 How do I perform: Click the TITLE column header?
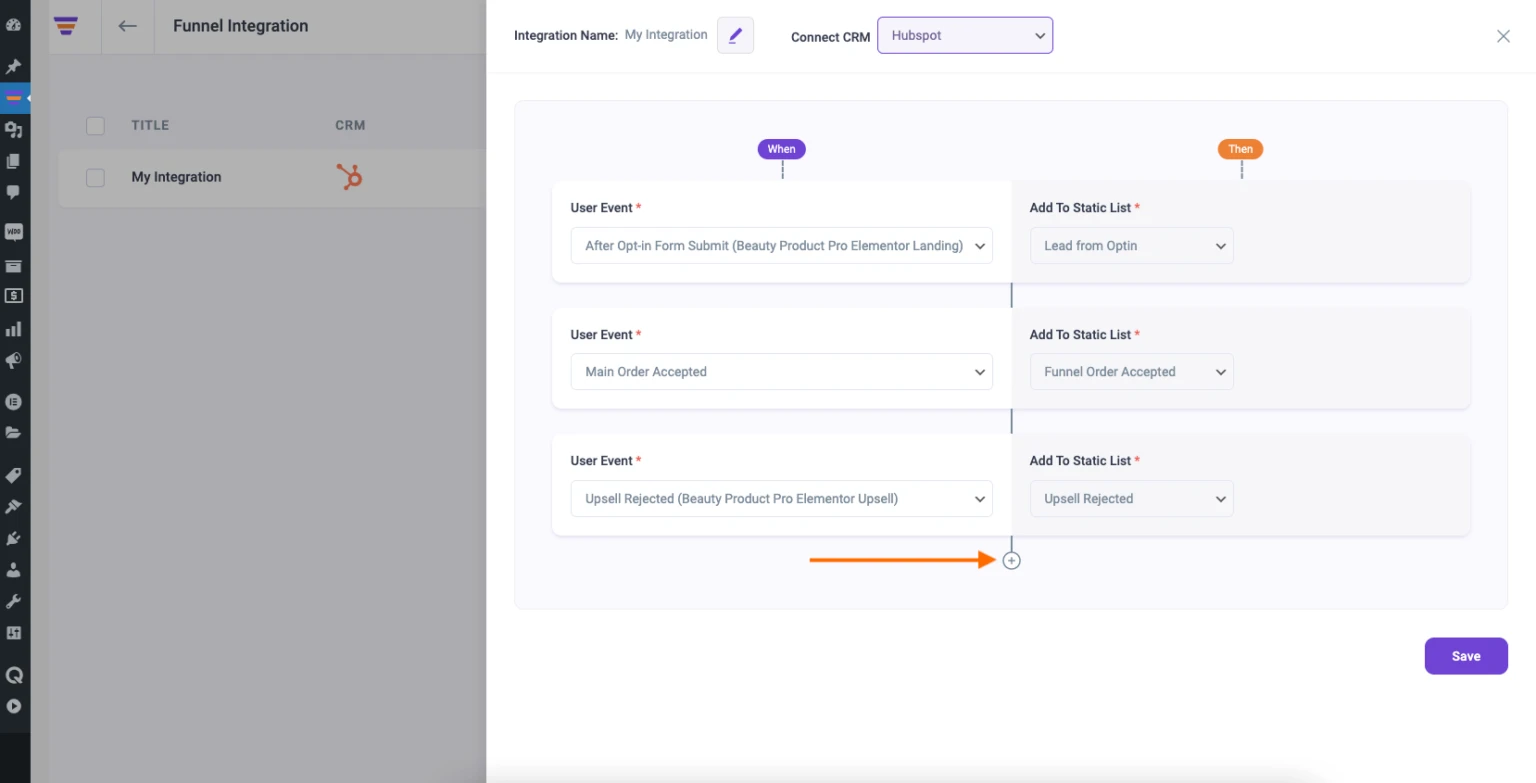[150, 126]
